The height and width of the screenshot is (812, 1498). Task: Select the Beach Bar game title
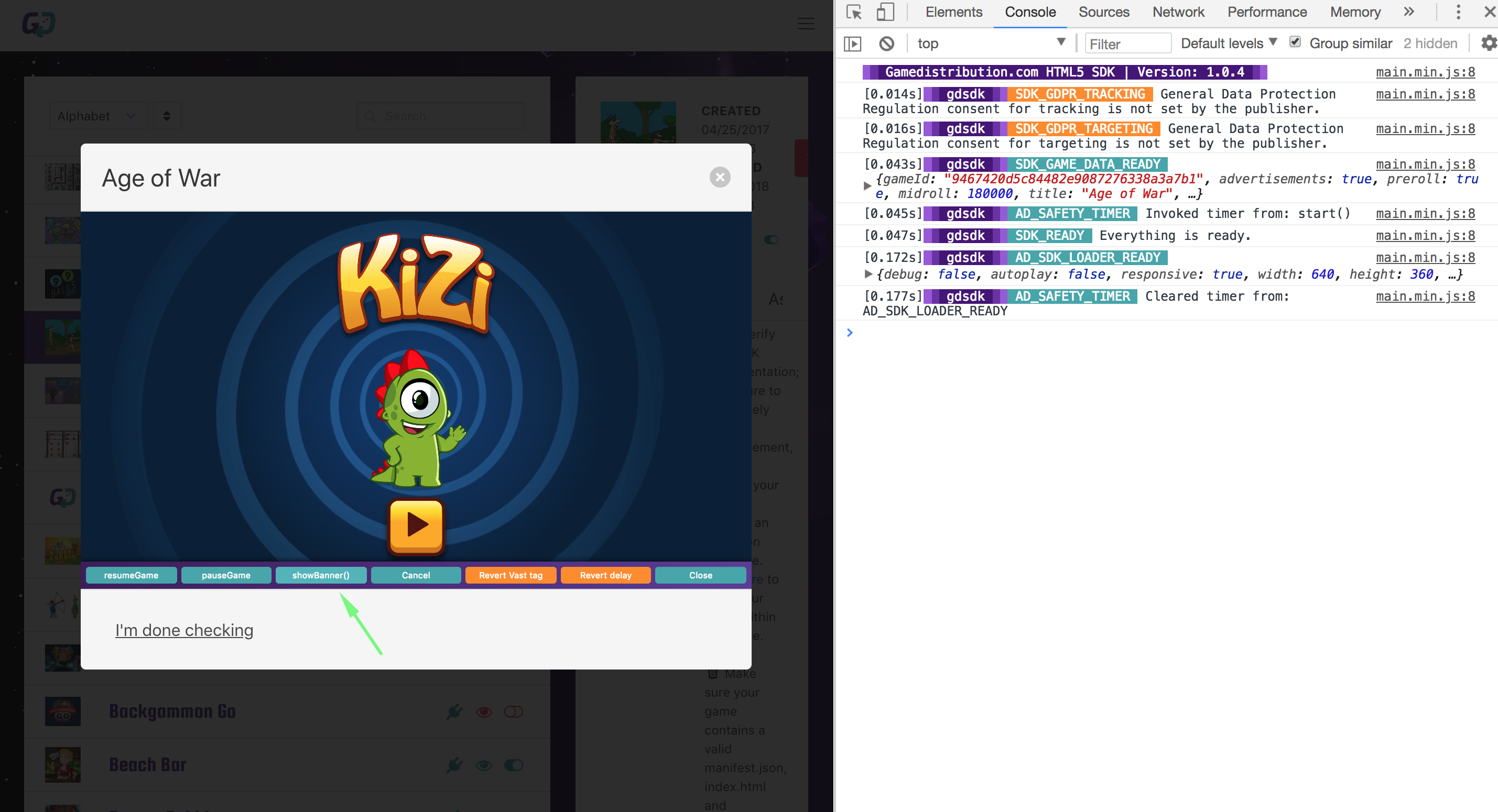coord(148,765)
